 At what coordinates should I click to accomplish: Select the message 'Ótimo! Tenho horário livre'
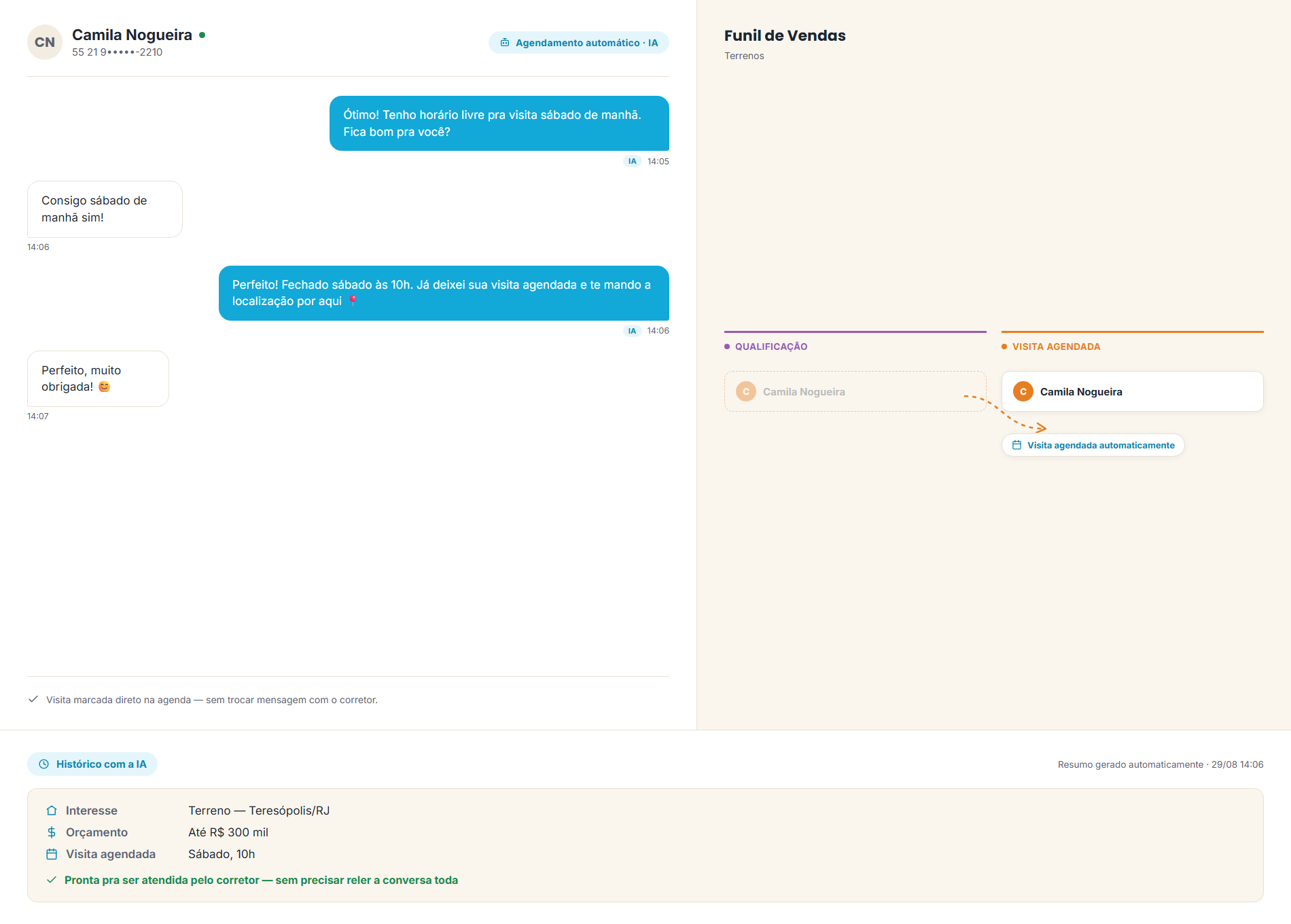[x=499, y=124]
